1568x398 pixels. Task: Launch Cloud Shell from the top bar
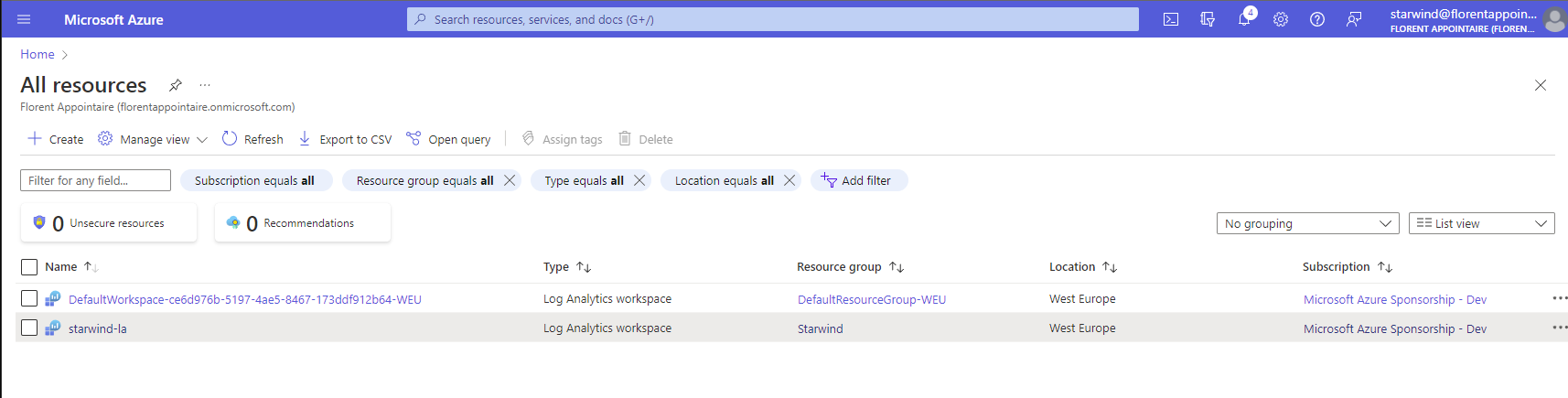(1171, 19)
